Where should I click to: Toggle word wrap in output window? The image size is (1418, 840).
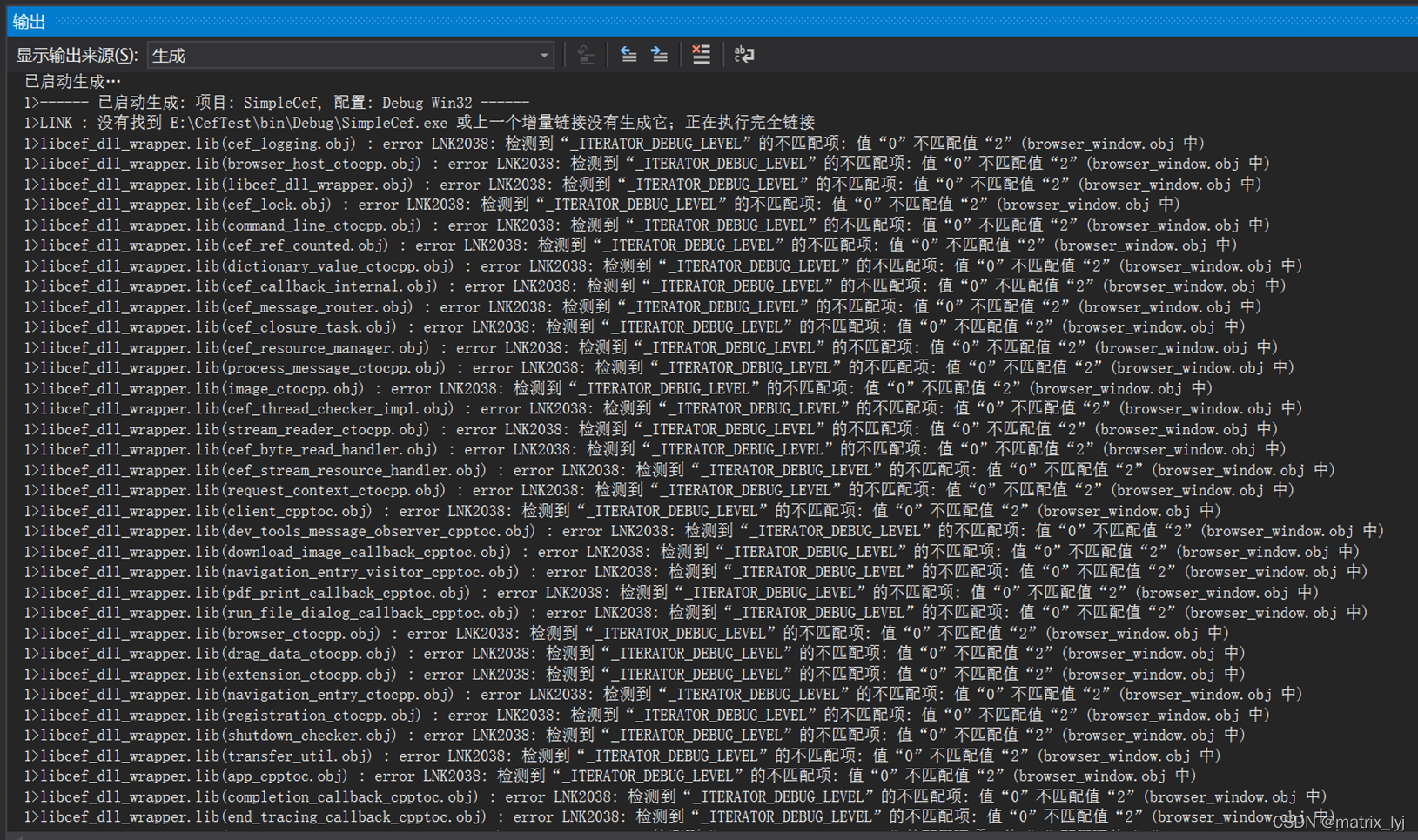click(743, 55)
